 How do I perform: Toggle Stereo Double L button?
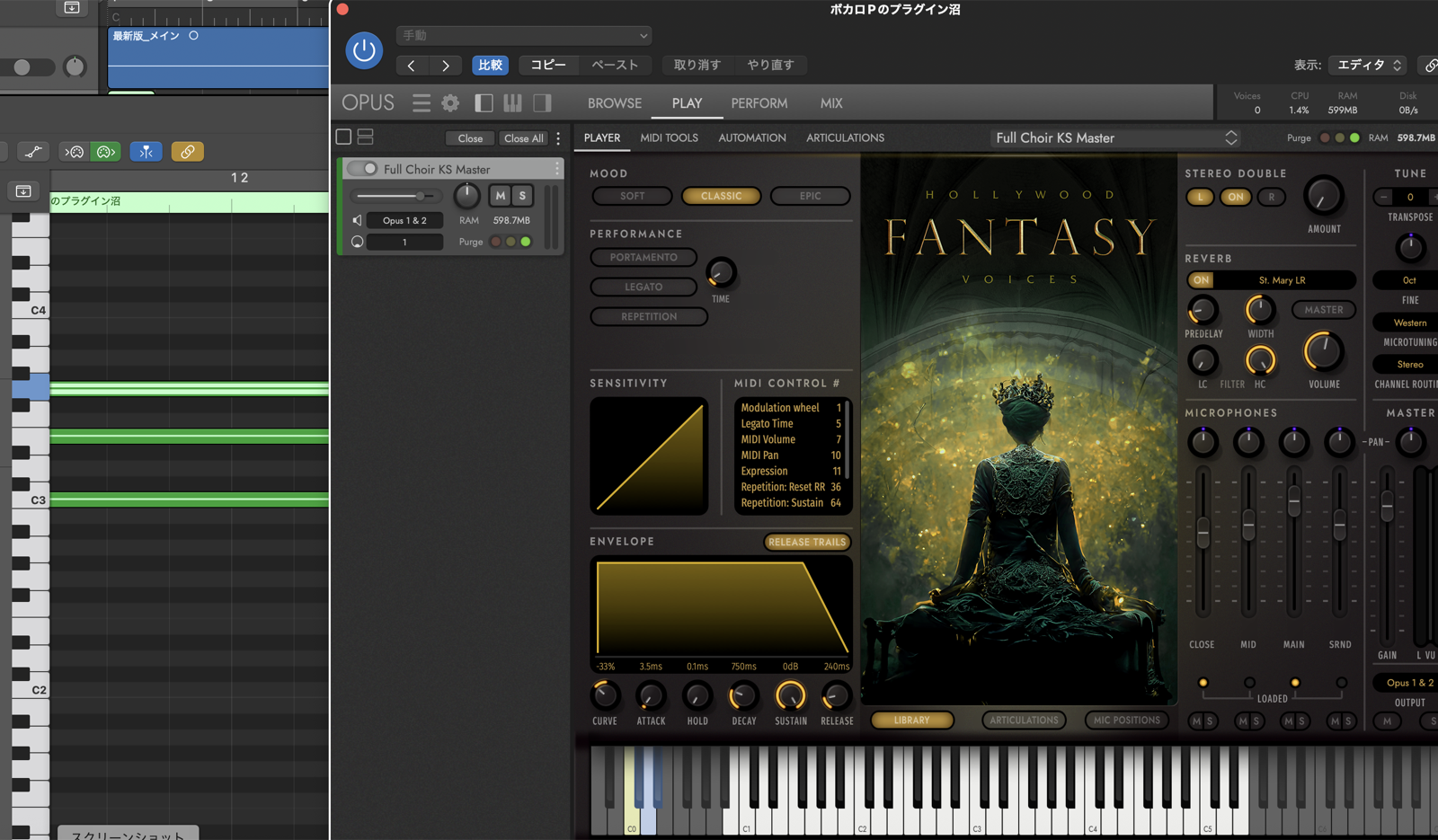pos(1200,197)
